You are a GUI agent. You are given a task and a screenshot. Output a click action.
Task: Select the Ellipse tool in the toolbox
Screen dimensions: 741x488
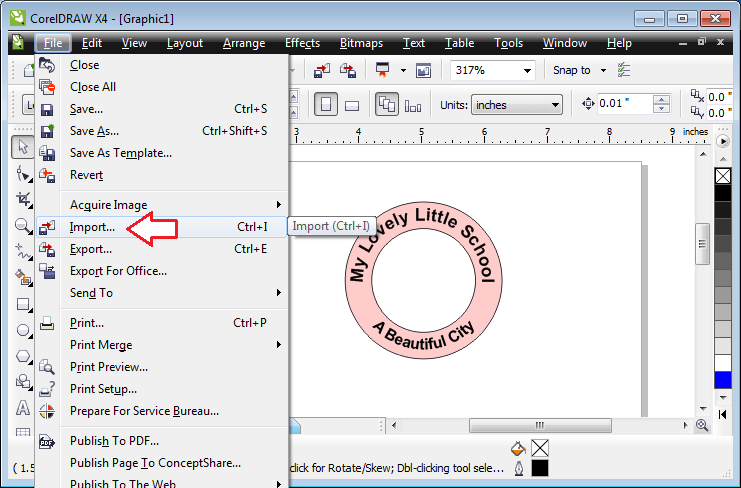pos(22,330)
